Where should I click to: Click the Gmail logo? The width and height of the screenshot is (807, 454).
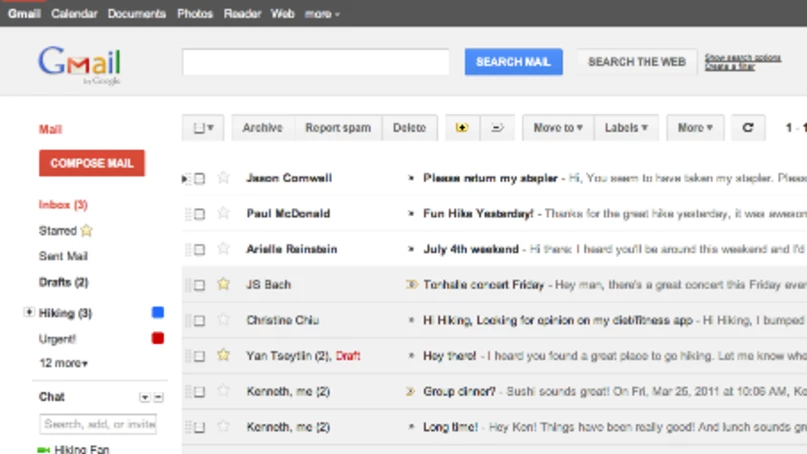79,65
